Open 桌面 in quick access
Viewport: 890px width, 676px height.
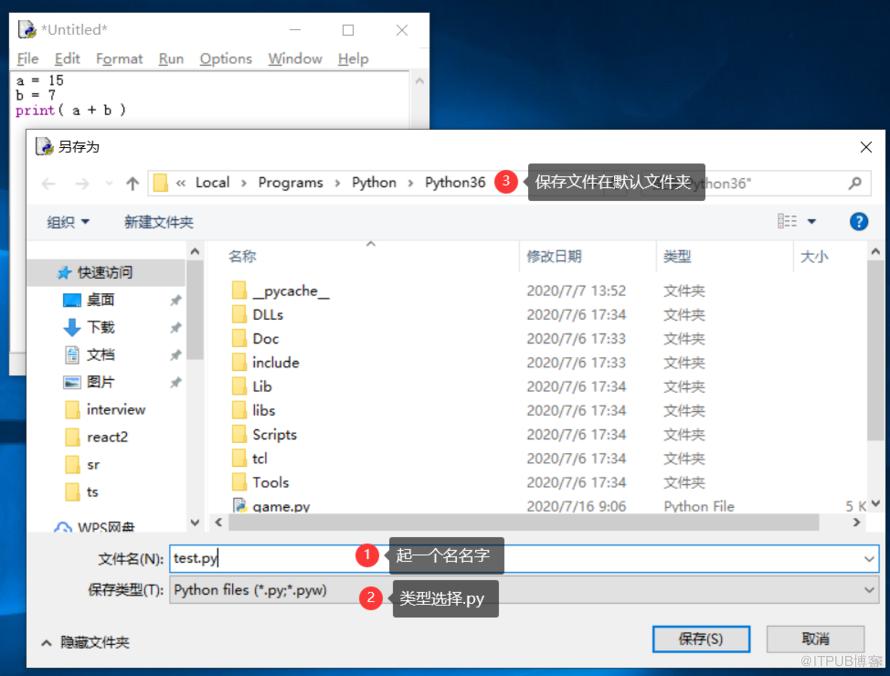100,300
